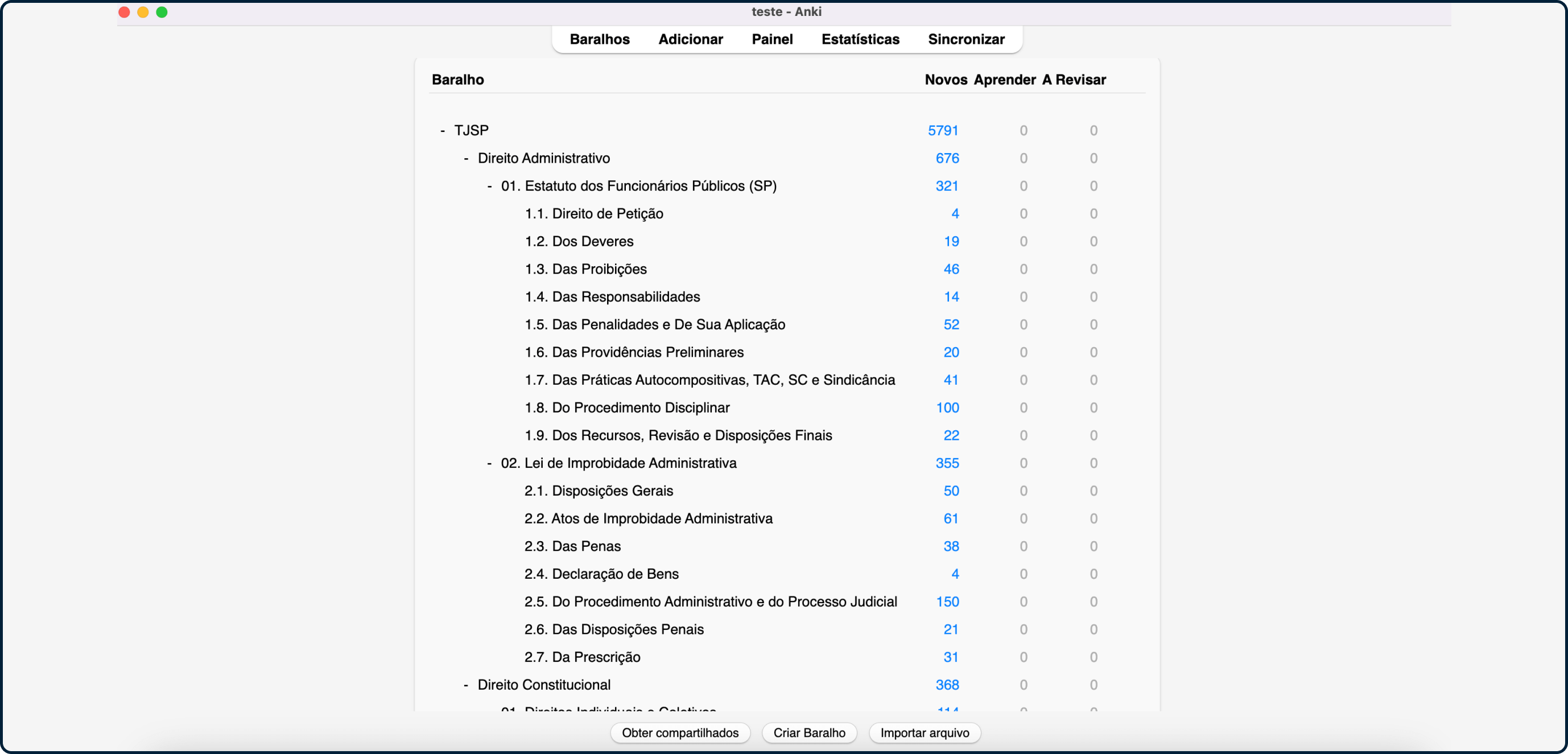
Task: Click Direito Constitucional new count 368
Action: pos(947,685)
